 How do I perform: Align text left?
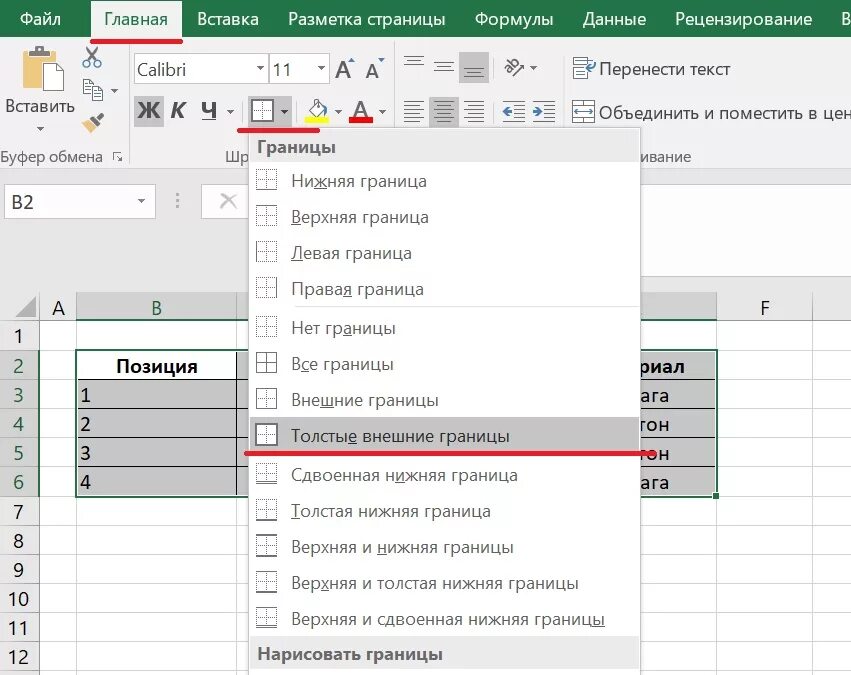(414, 112)
